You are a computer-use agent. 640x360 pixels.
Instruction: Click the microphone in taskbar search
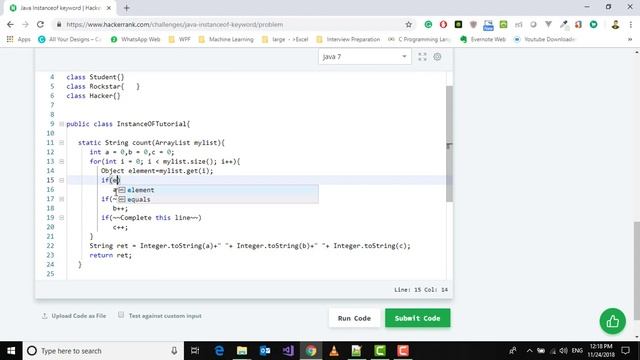(x=174, y=351)
